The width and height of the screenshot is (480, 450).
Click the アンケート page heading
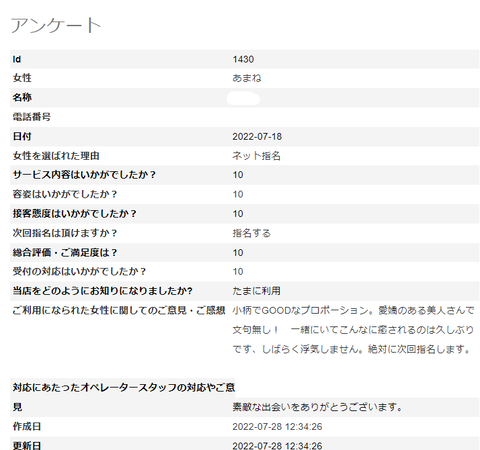[56, 25]
